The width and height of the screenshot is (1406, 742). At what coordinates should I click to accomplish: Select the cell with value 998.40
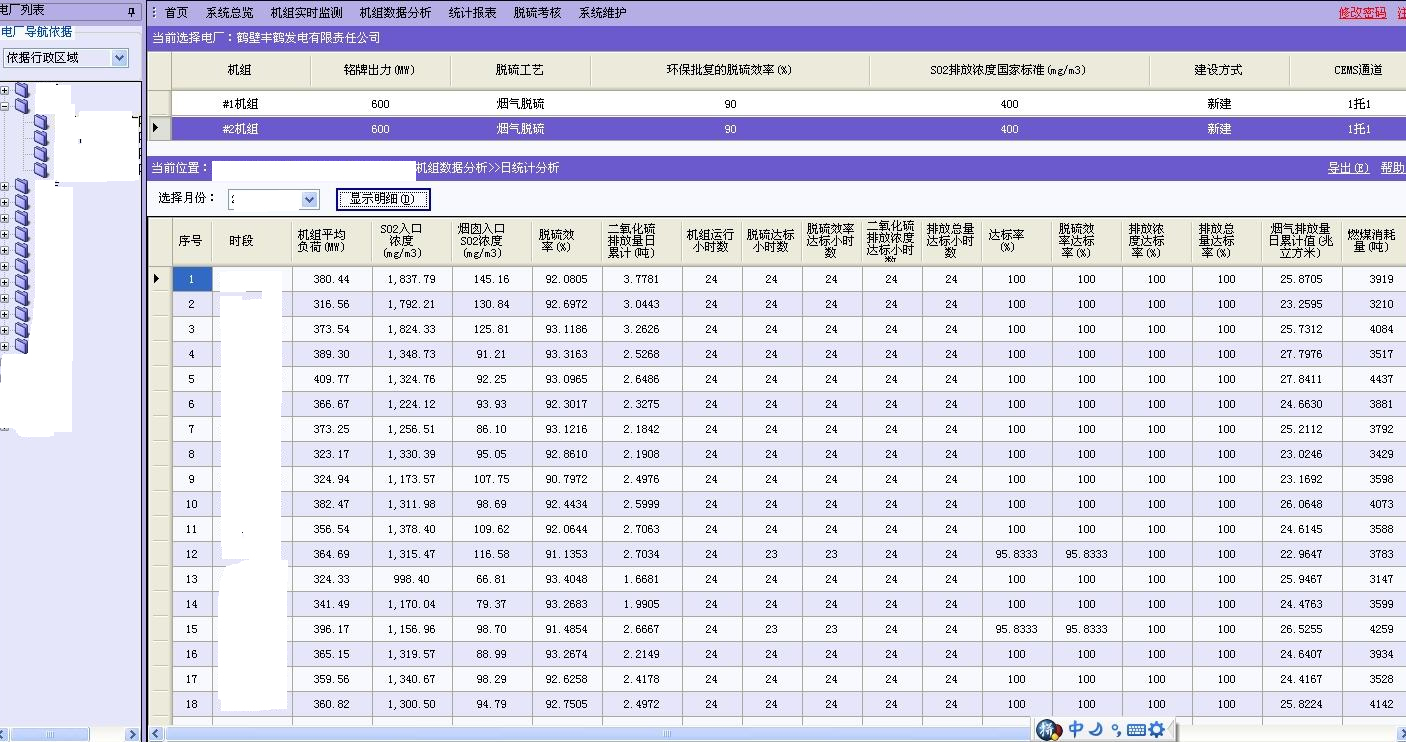pos(411,579)
